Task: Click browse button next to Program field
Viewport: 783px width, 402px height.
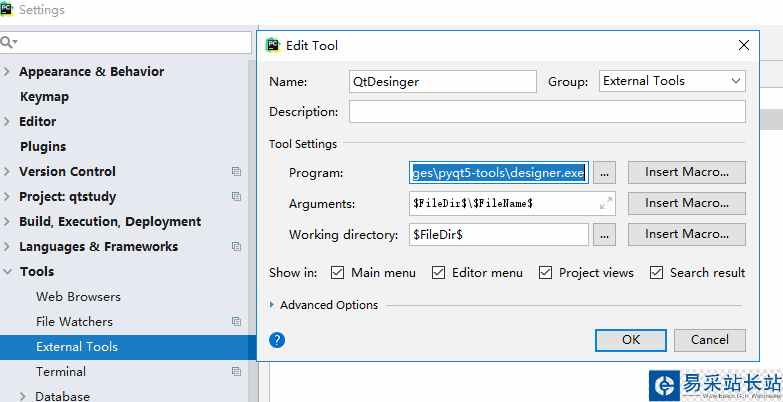Action: (604, 173)
